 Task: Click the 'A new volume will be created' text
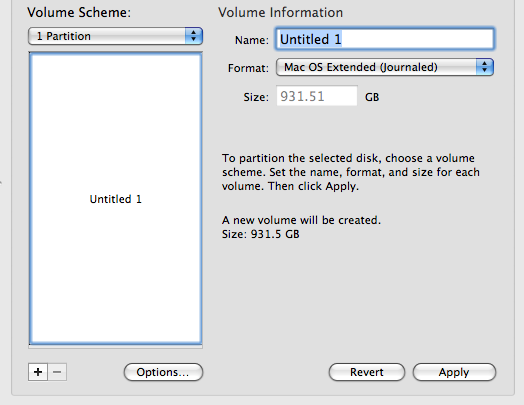point(301,220)
